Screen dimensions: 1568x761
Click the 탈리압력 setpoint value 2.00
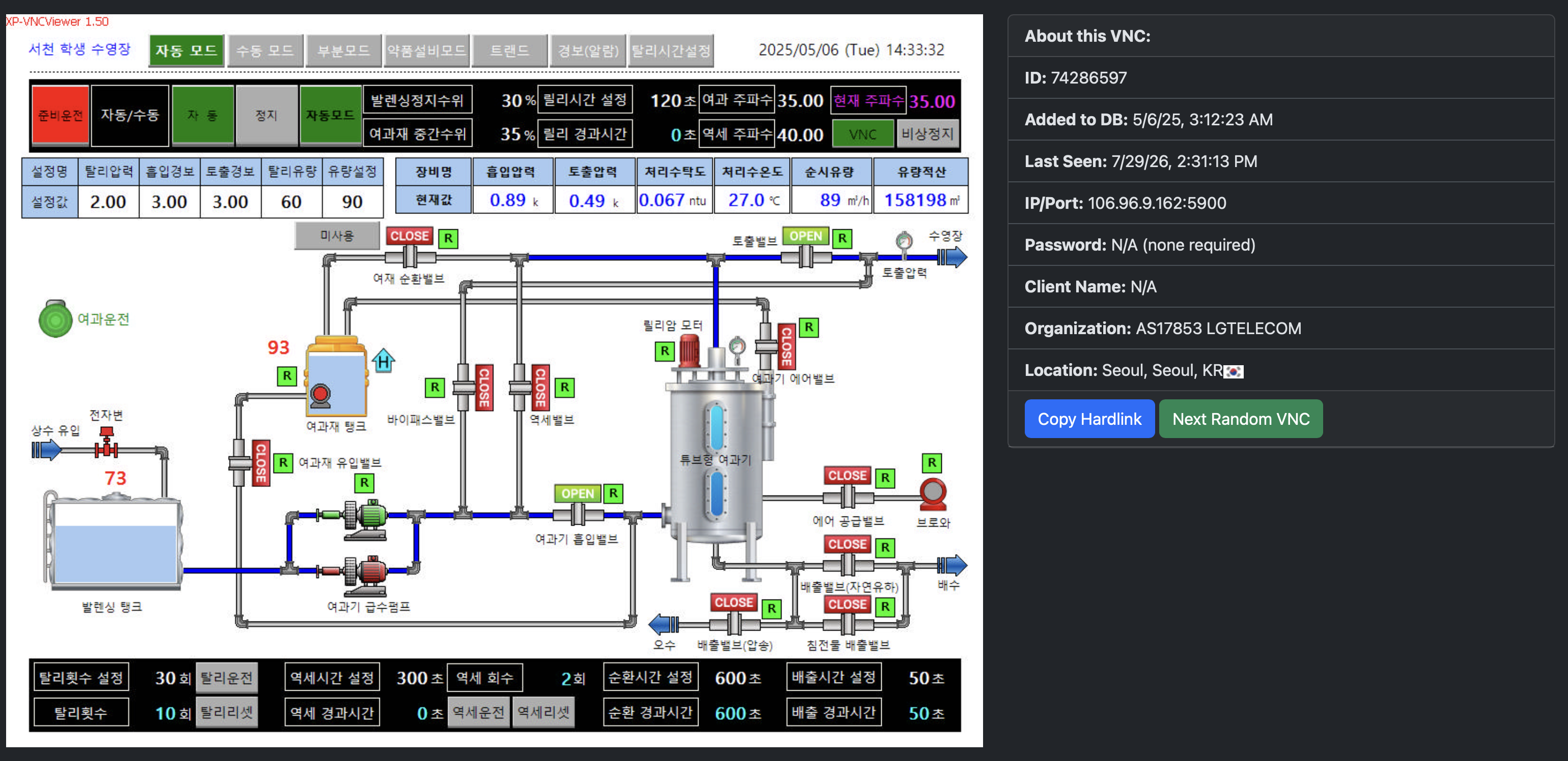click(108, 202)
